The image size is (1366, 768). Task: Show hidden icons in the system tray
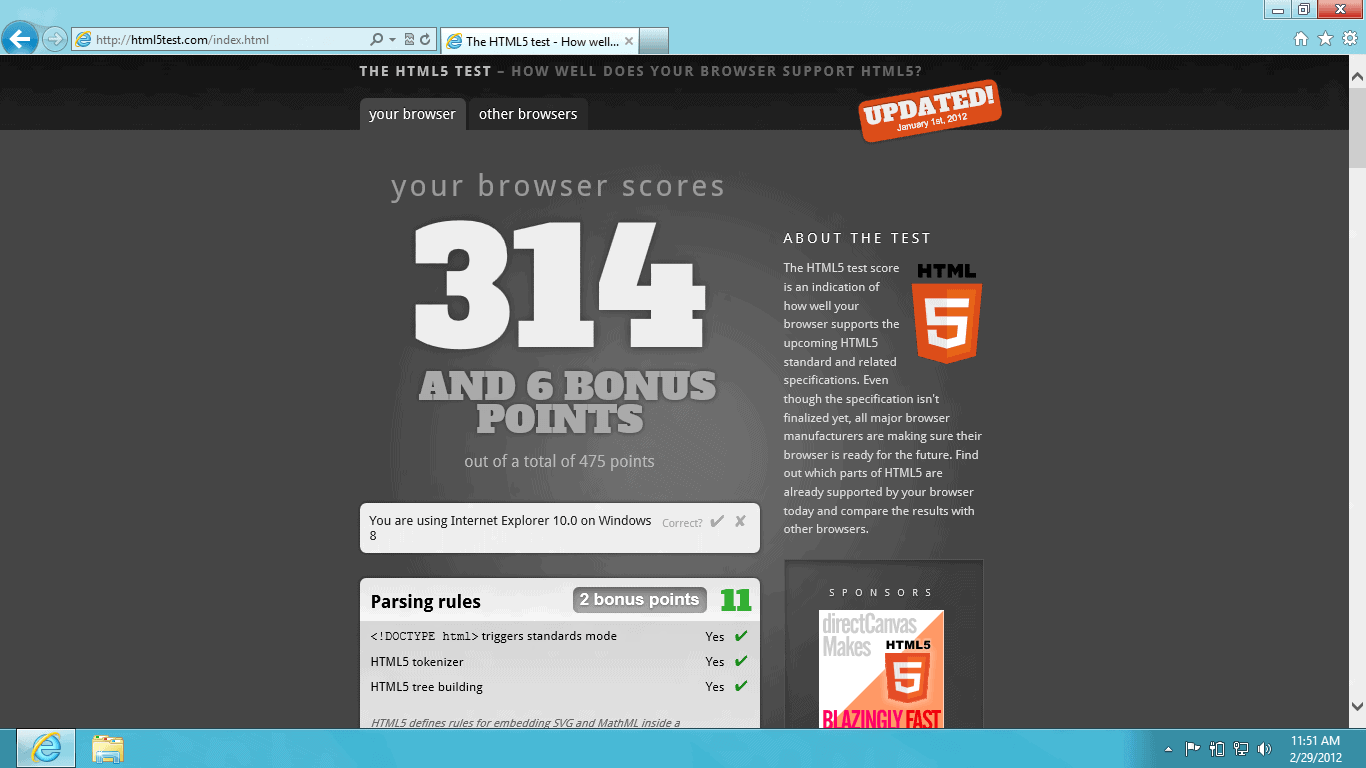coord(1168,748)
